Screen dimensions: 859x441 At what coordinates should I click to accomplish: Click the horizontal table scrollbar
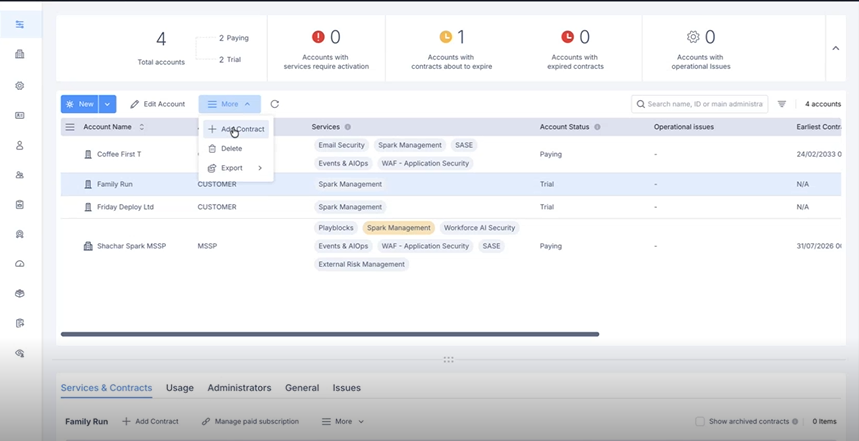coord(330,334)
